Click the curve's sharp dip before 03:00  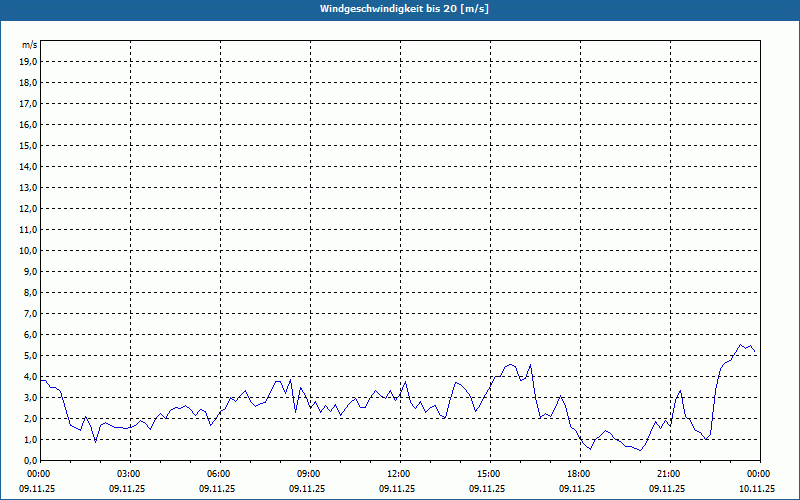[95, 441]
